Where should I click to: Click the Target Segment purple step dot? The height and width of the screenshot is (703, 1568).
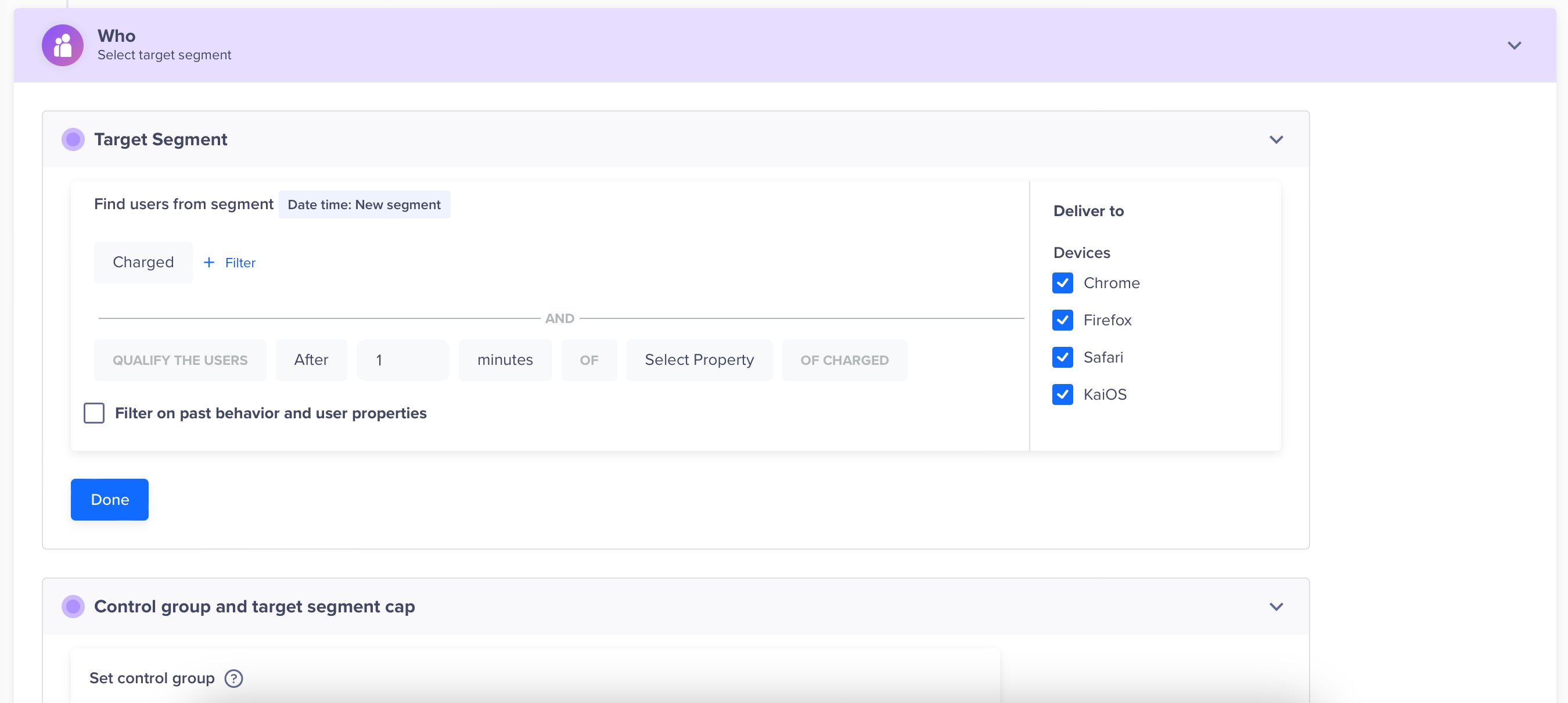73,139
